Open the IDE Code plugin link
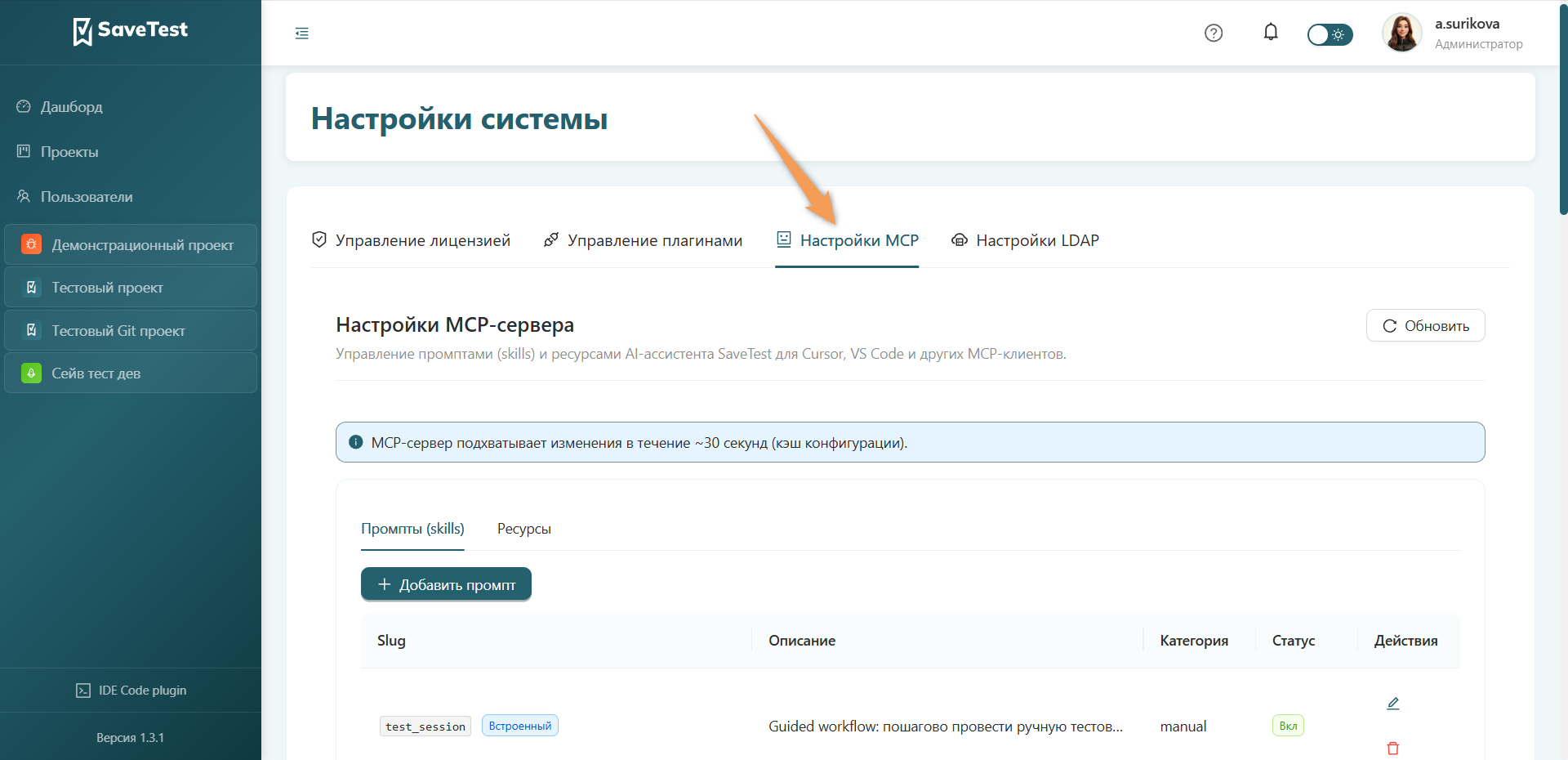 [131, 691]
